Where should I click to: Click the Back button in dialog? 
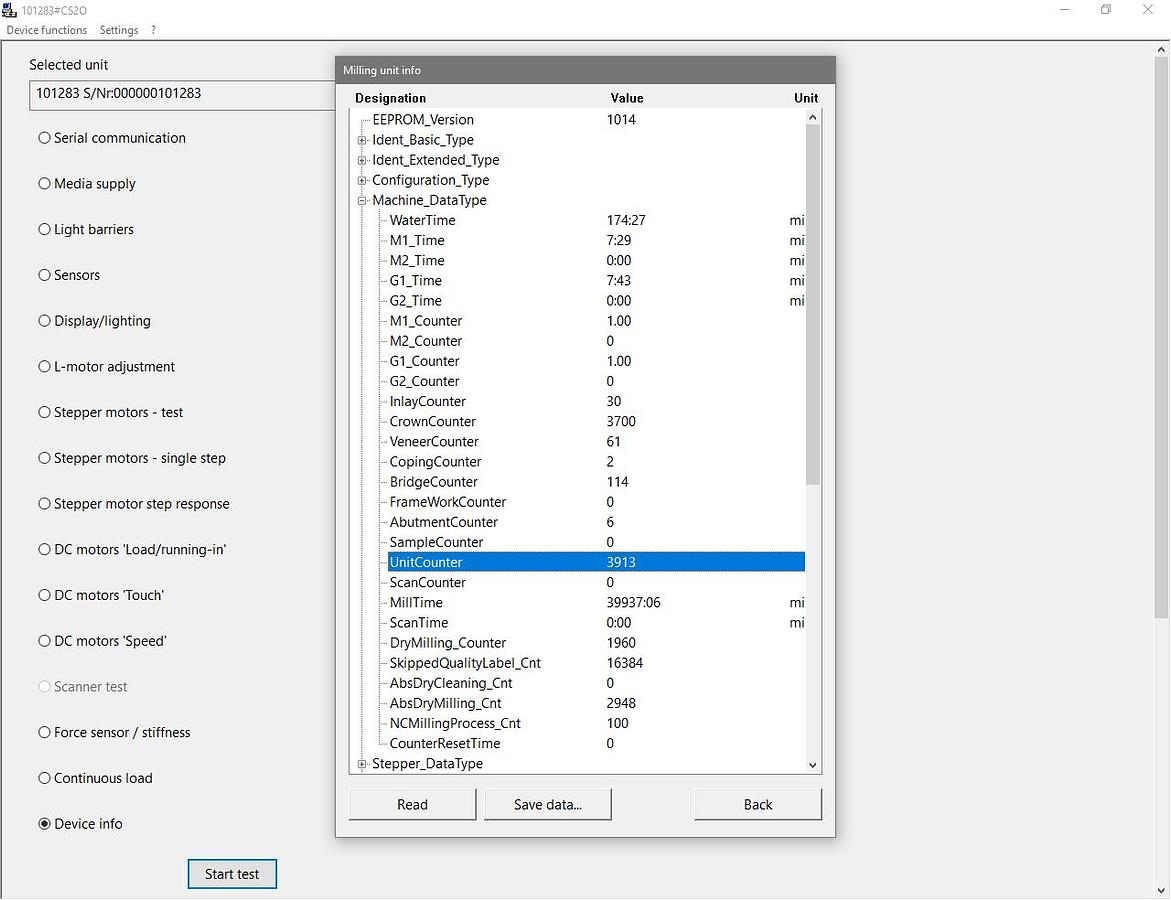point(757,804)
